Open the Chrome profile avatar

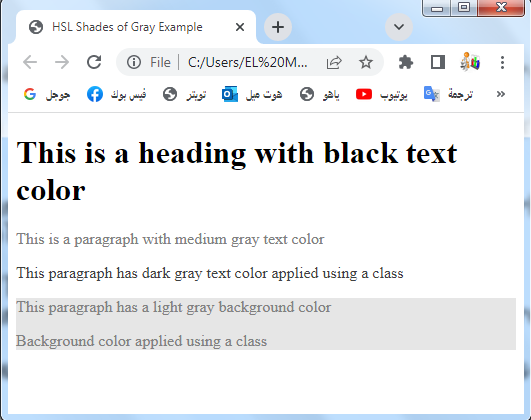[470, 62]
